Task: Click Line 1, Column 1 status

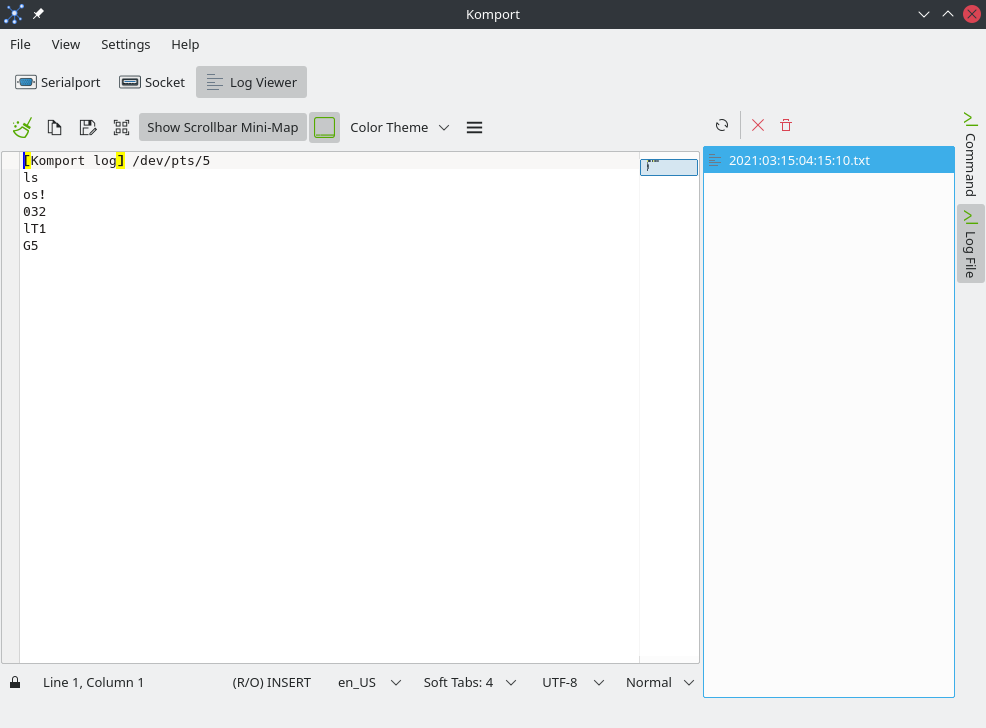Action: 93,683
